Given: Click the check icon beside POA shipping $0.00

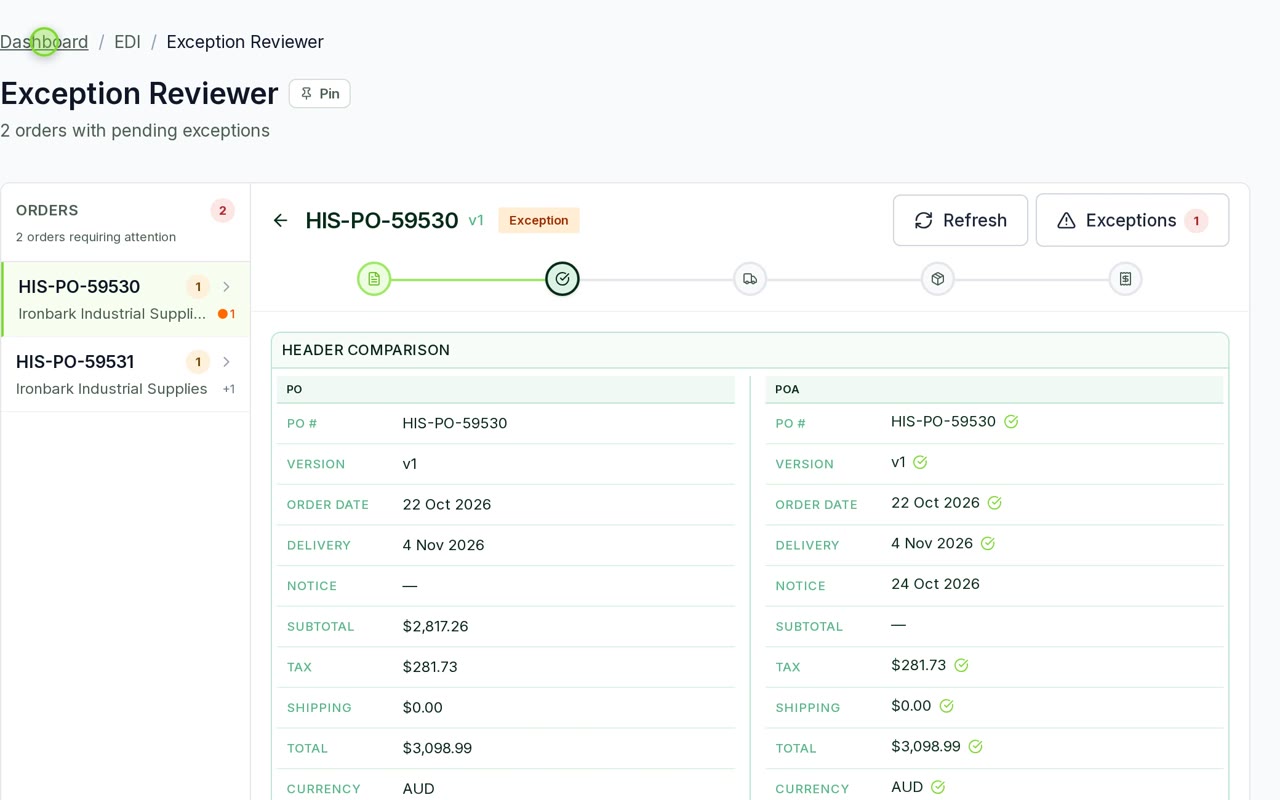Looking at the screenshot, I should pyautogui.click(x=946, y=706).
